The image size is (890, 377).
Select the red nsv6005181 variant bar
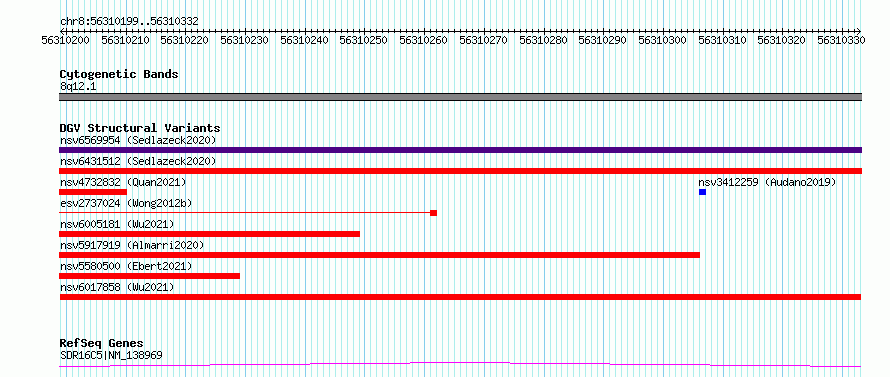click(209, 234)
